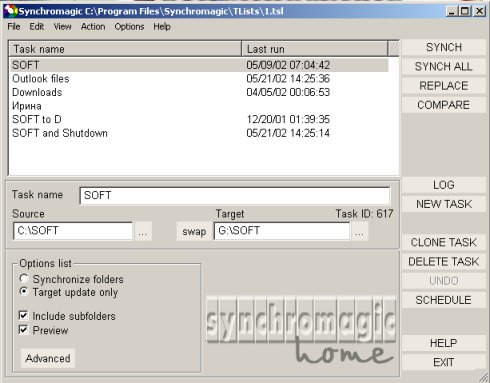Open the File menu

click(14, 27)
